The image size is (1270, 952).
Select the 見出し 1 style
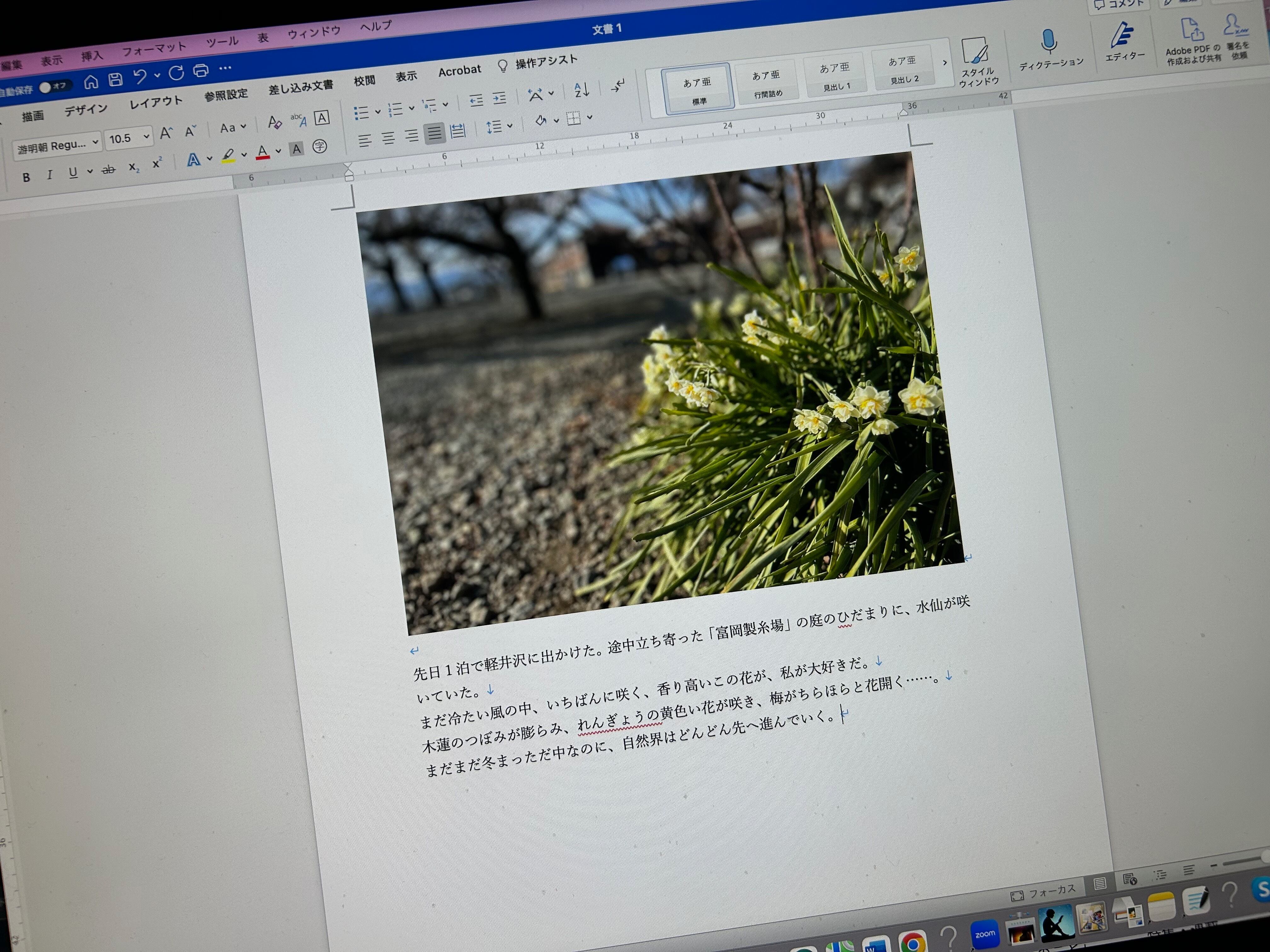point(835,76)
